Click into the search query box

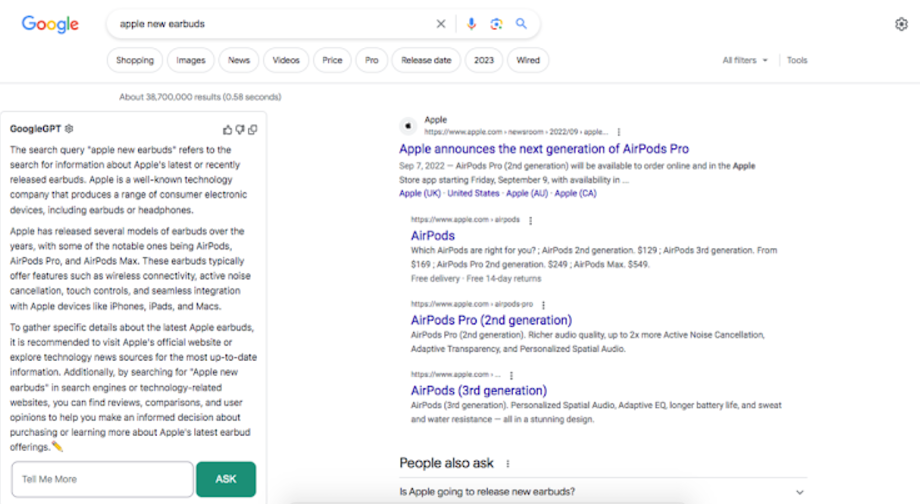click(273, 24)
